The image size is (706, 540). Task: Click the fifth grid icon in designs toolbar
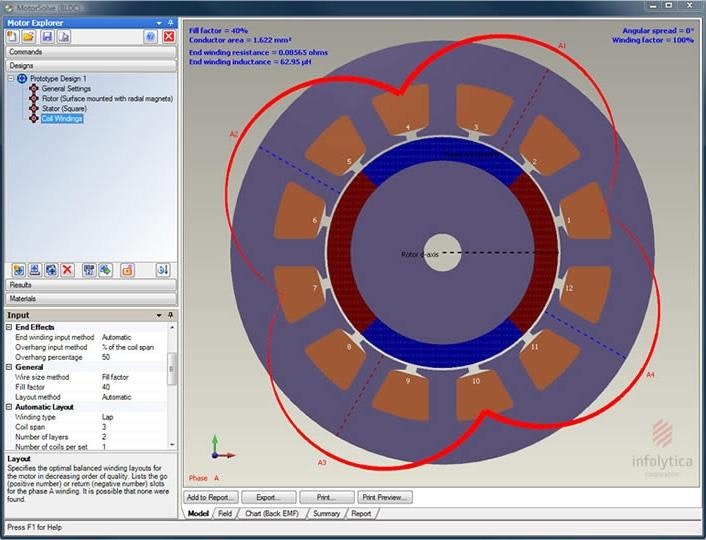tap(89, 270)
